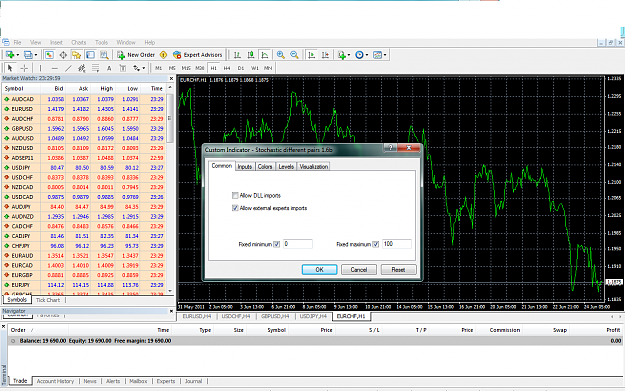Image resolution: width=625 pixels, height=391 pixels.
Task: Open the Data Window toolbar icon
Action: tap(63, 55)
